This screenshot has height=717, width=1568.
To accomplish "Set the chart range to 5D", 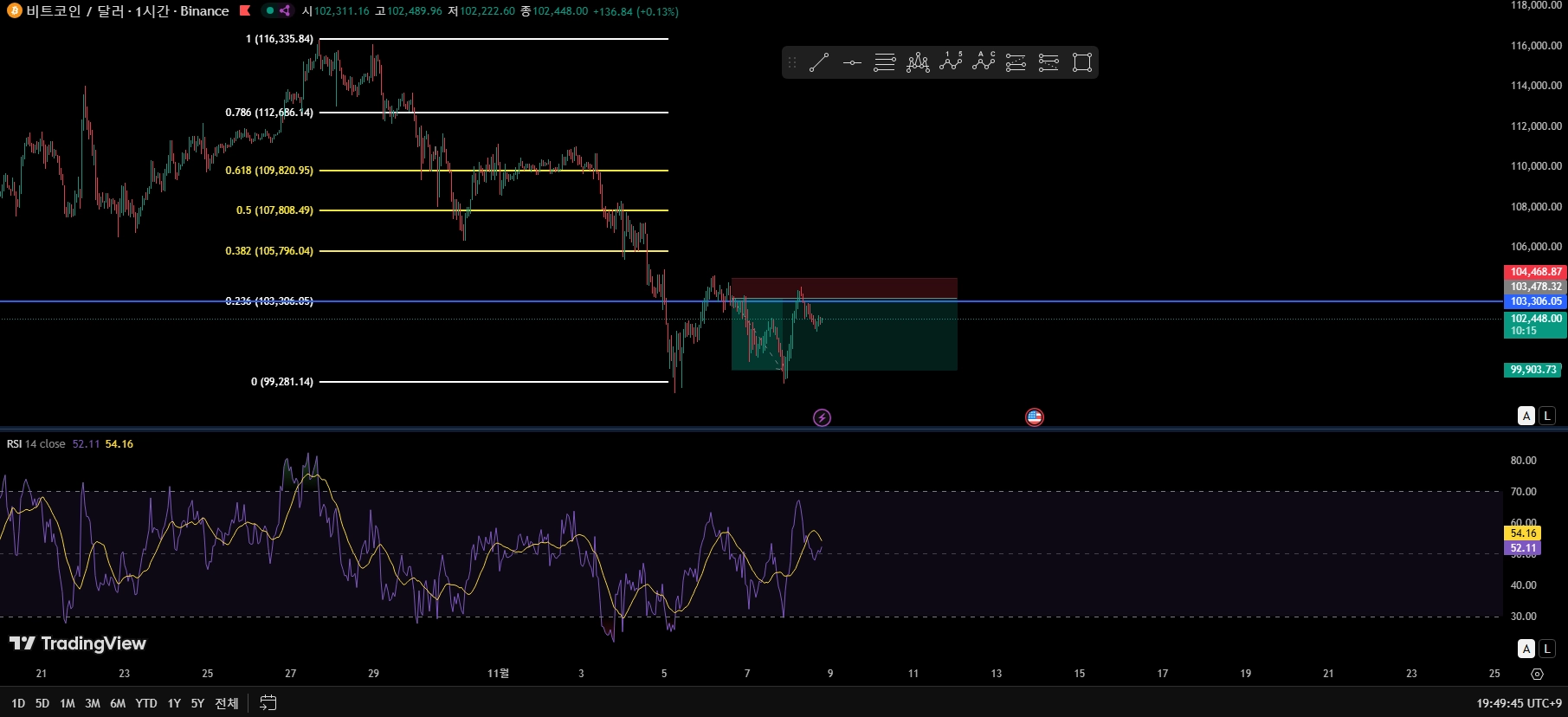I will coord(42,703).
